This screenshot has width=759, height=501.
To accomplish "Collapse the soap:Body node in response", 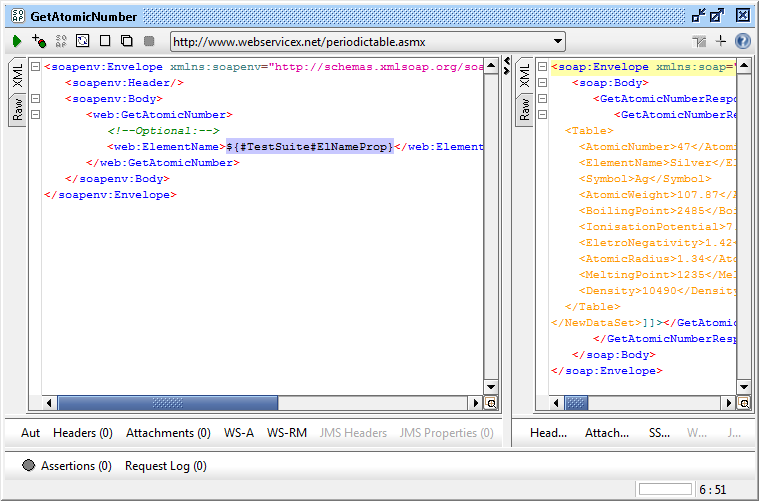I will pos(543,83).
